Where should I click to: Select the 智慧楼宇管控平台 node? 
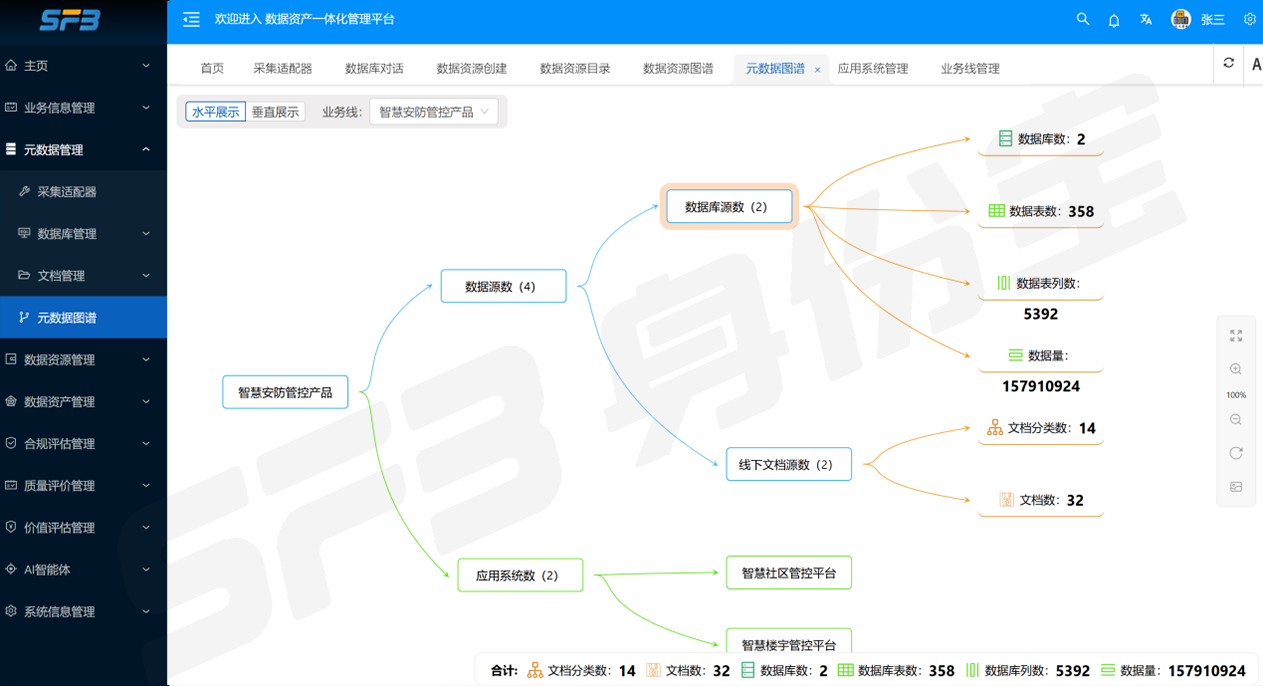[789, 643]
